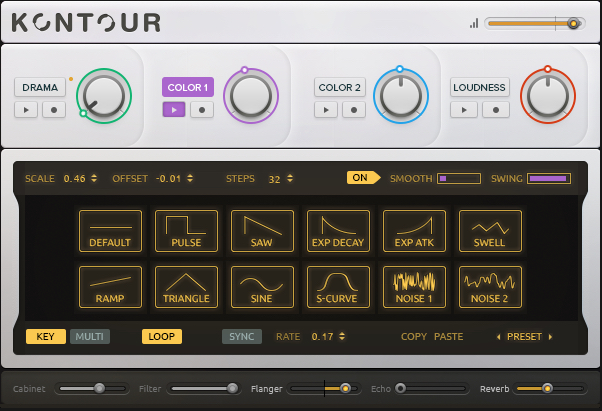Choose the NOISE 1 waveform

coord(414,287)
